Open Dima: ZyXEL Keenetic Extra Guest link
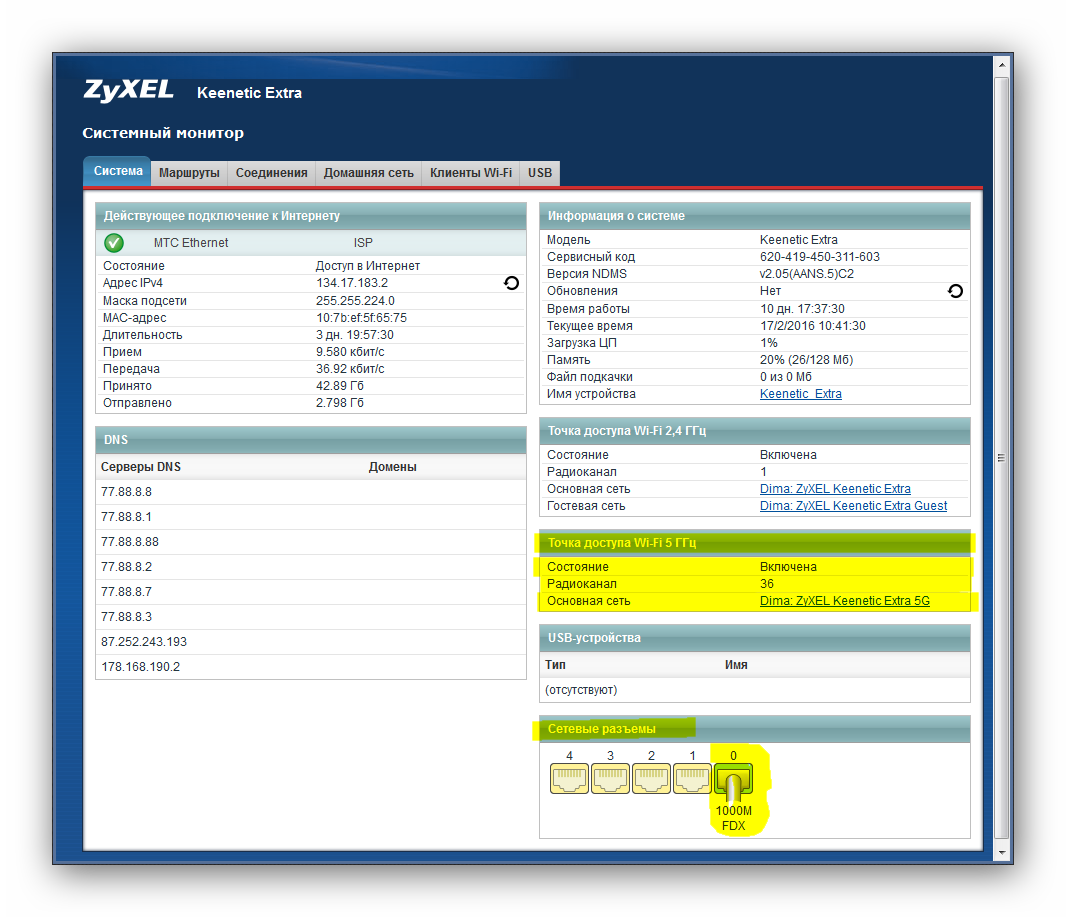 coord(853,506)
